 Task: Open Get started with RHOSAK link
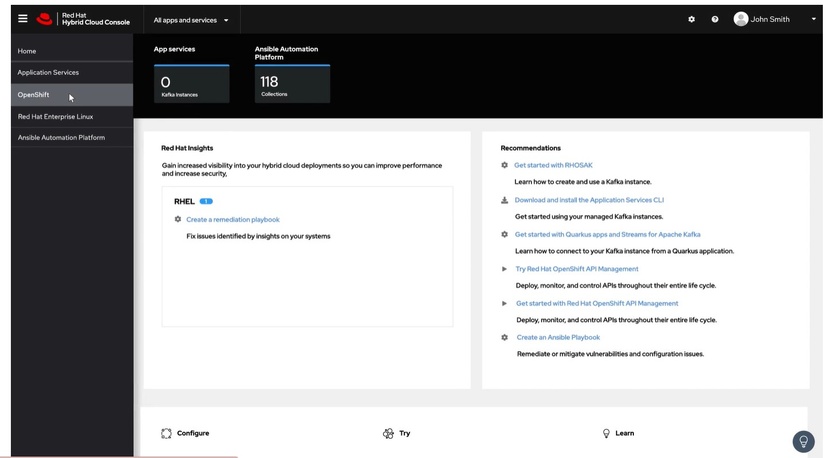pos(553,165)
